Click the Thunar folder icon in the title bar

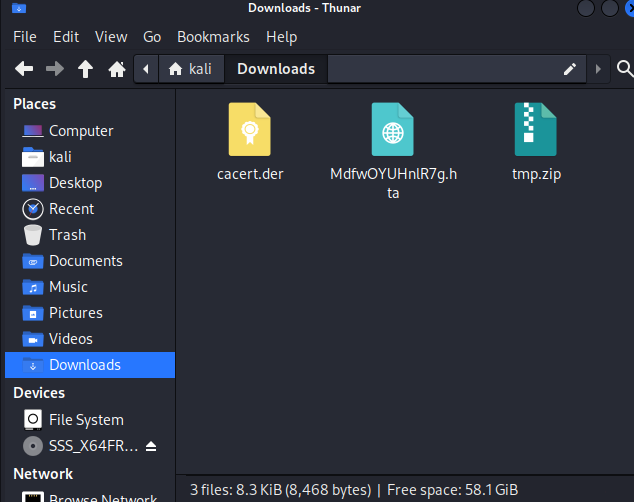click(x=19, y=8)
